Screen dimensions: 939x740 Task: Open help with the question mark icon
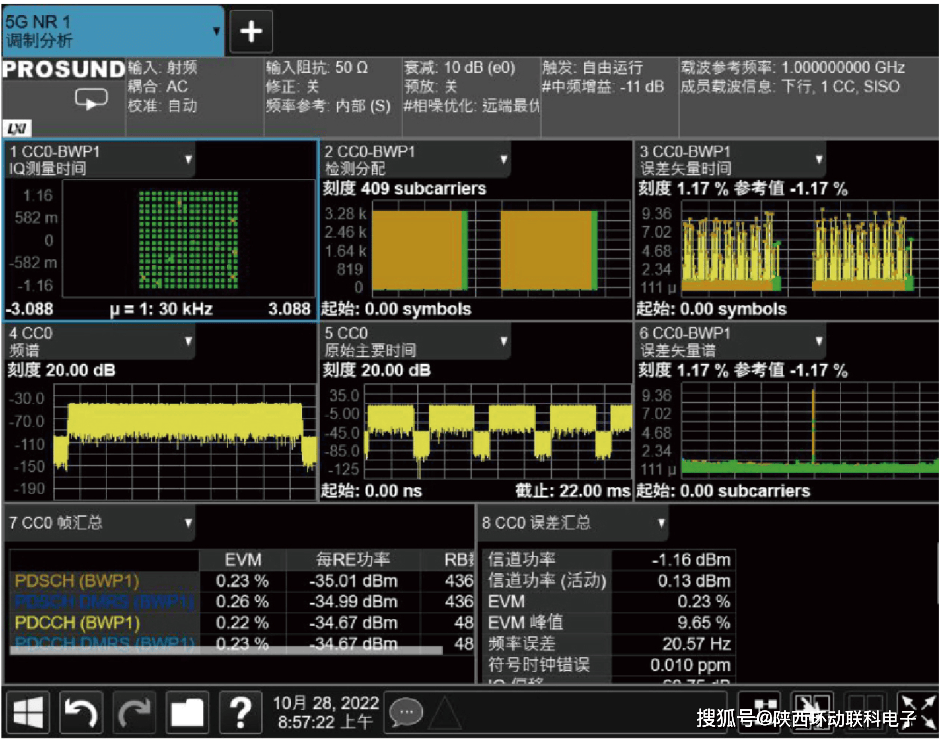(x=240, y=711)
